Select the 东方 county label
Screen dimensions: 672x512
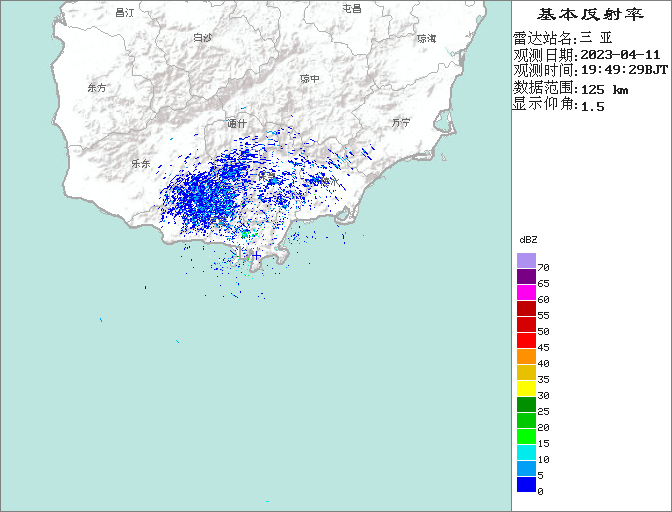[x=97, y=88]
